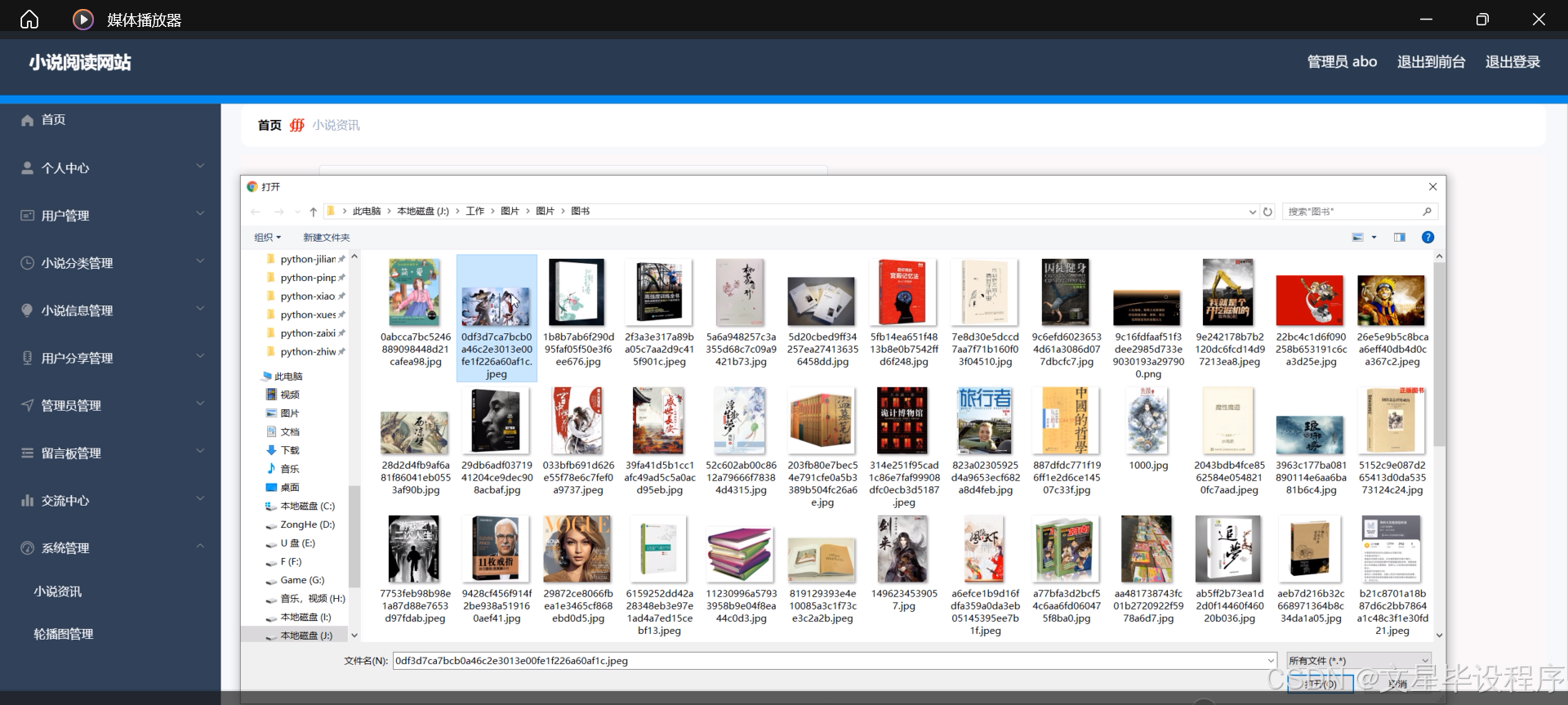Viewport: 1568px width, 705px height.
Task: Click 工作 in the address path
Action: coord(475,212)
